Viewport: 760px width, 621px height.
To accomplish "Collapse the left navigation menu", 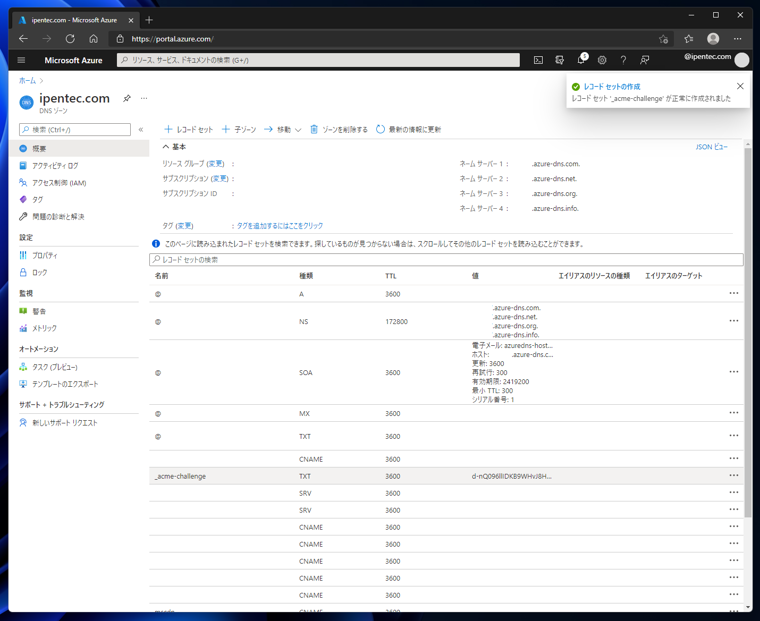I will [141, 129].
